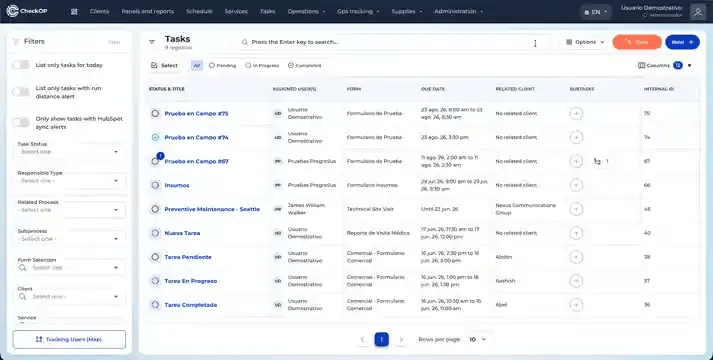Screen dimensions: 713x360
Task: Expand the Gps tracking menu
Action: click(358, 11)
